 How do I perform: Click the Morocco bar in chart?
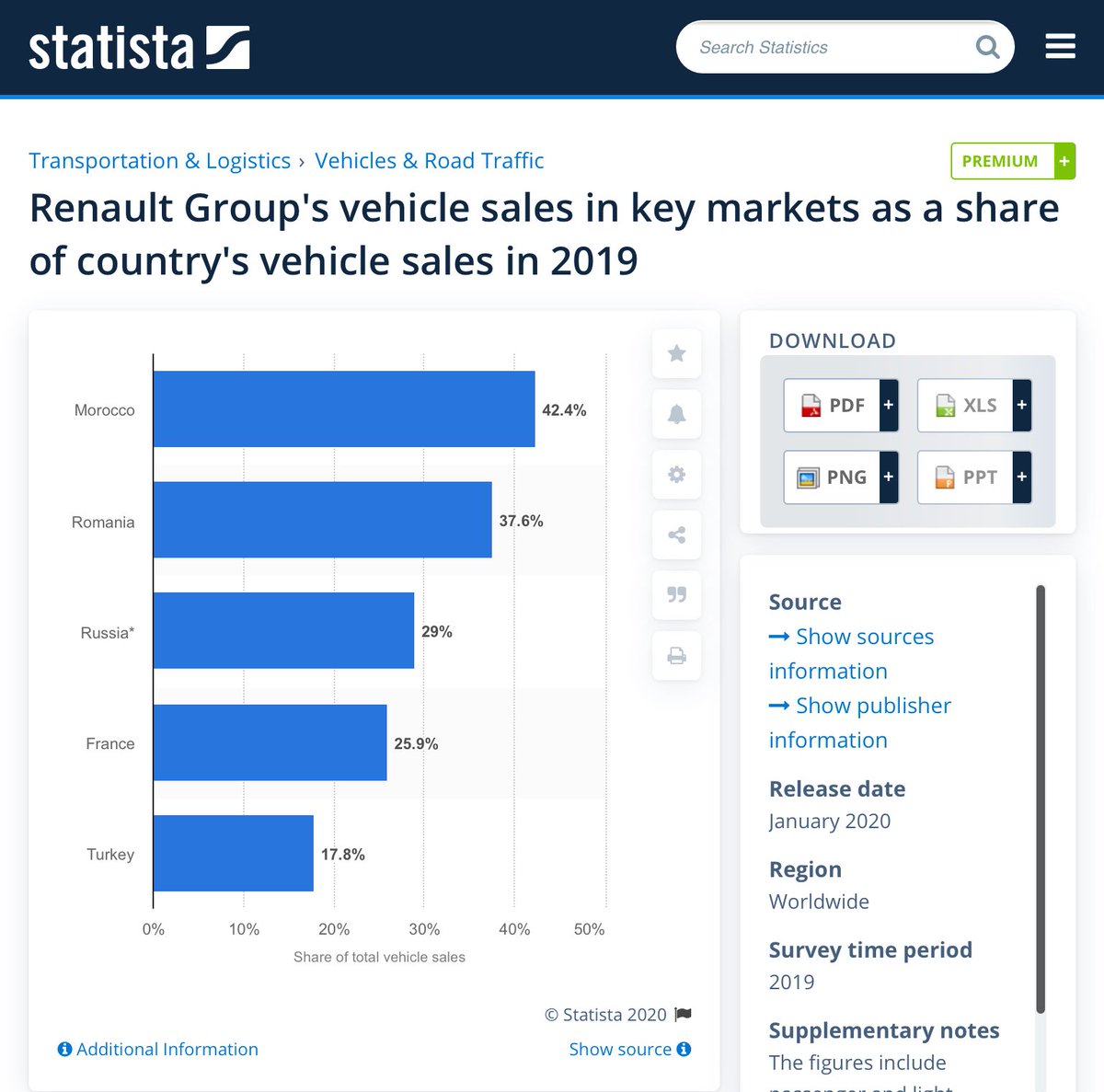point(344,409)
